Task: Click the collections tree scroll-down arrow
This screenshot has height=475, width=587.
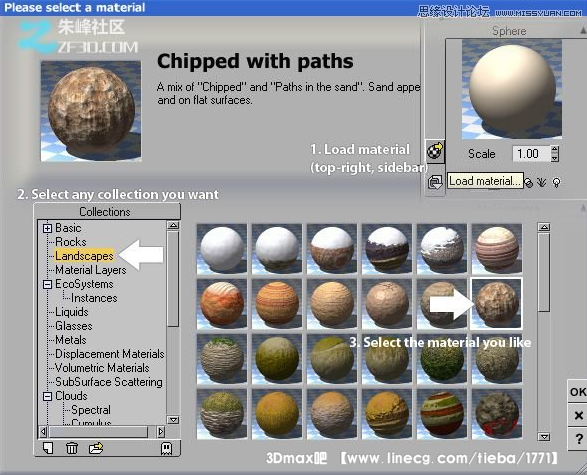Action: [173, 420]
